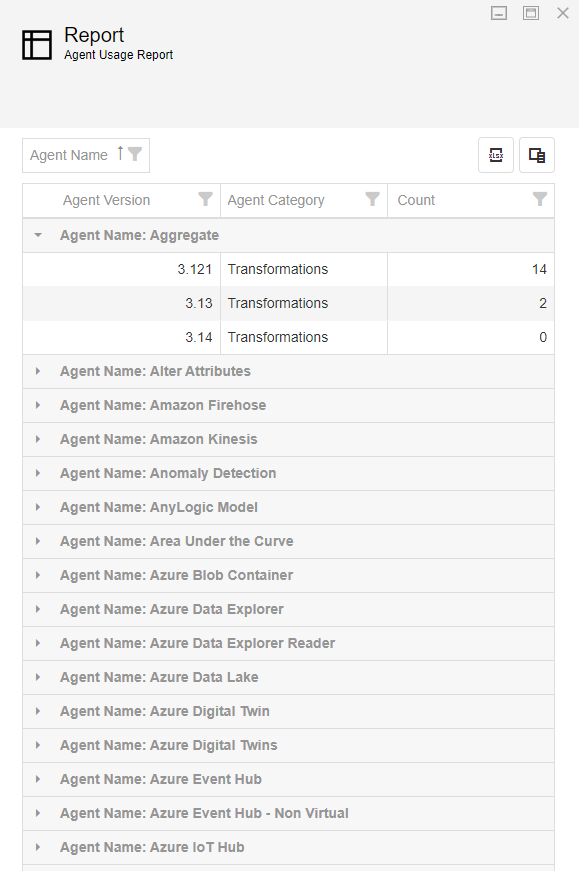Expand the Azure Event Hub agent group
Viewport: 579px width, 871px height.
(x=37, y=779)
